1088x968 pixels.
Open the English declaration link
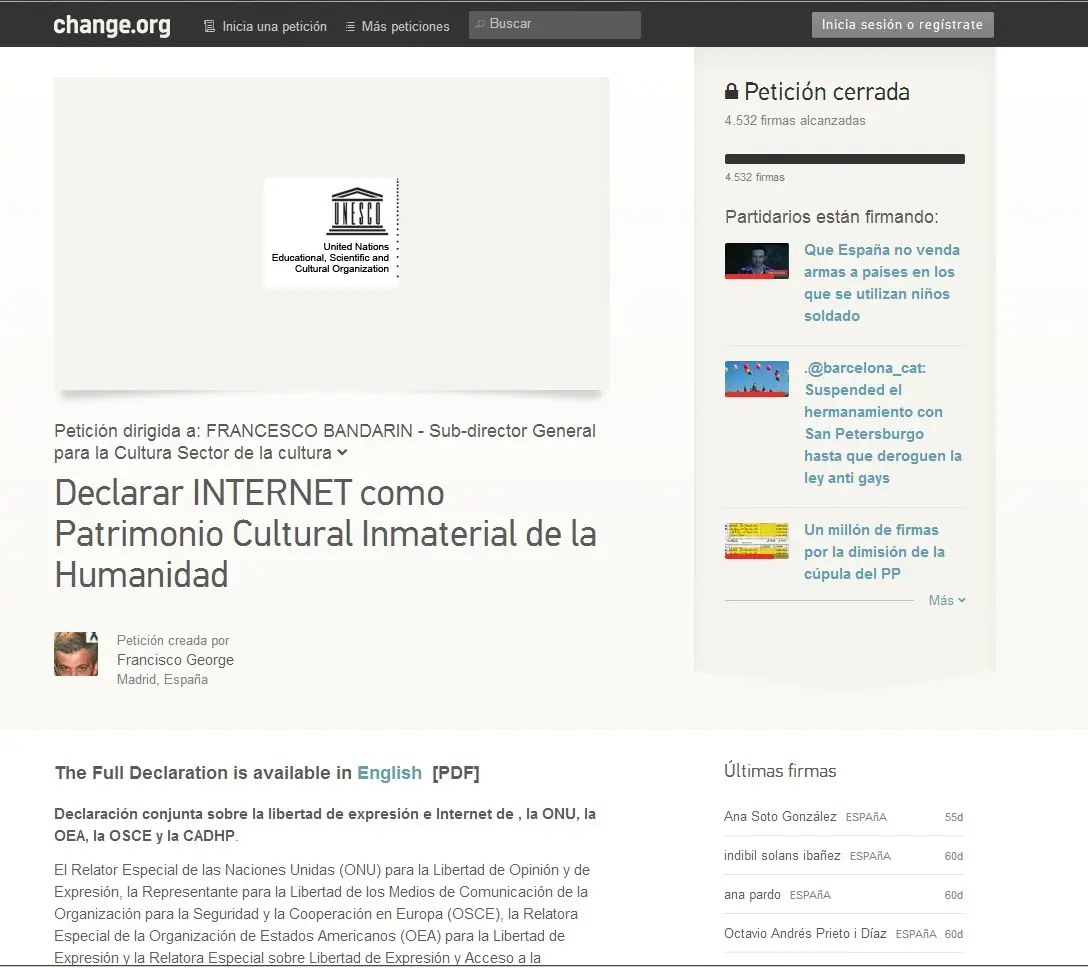click(389, 773)
